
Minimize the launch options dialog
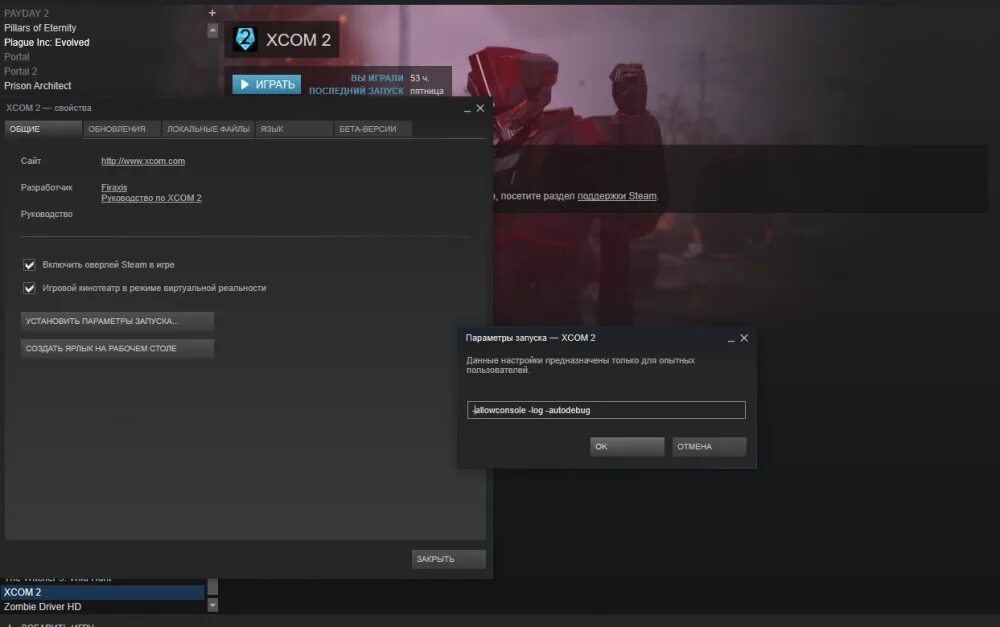[x=731, y=339]
